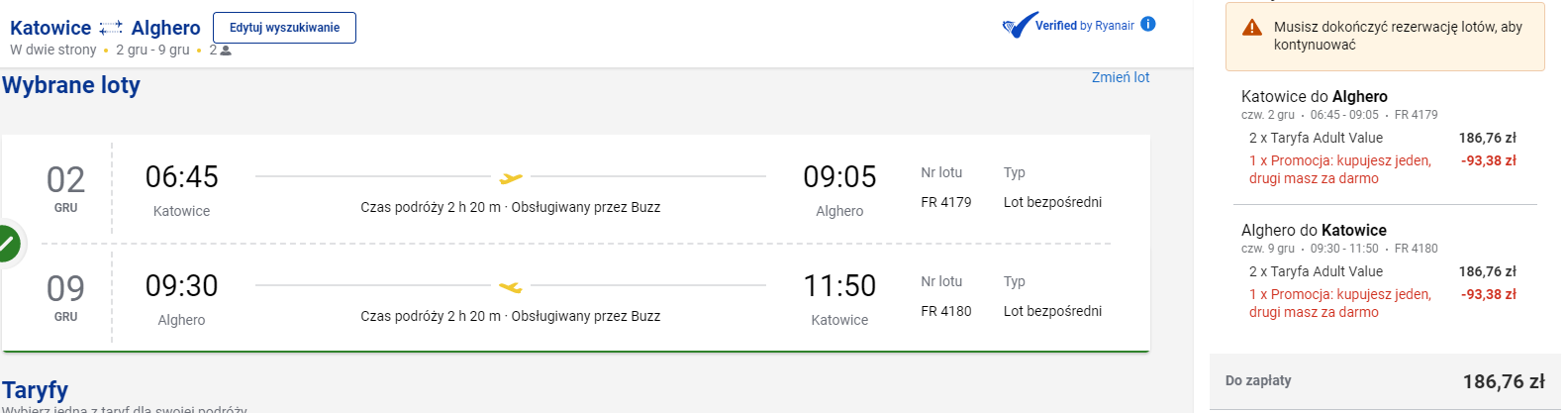
Task: Select the 06:45 Katowice departure time
Action: (x=181, y=177)
